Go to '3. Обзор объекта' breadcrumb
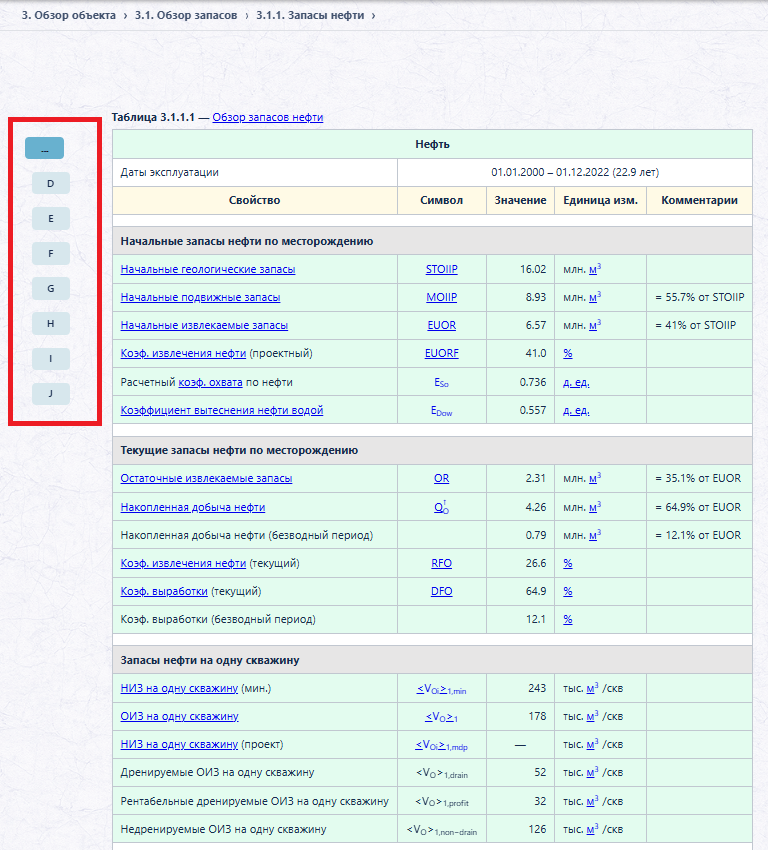This screenshot has height=850, width=768. coord(69,15)
